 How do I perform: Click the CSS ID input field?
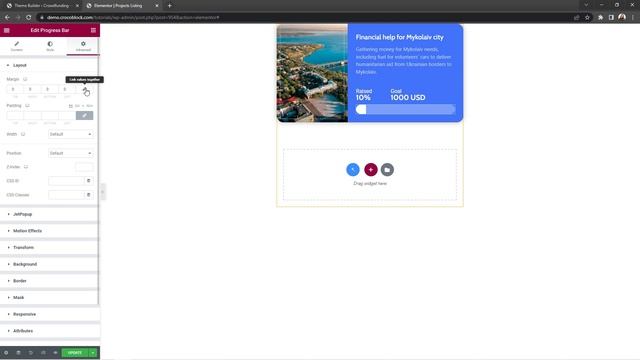pyautogui.click(x=66, y=181)
